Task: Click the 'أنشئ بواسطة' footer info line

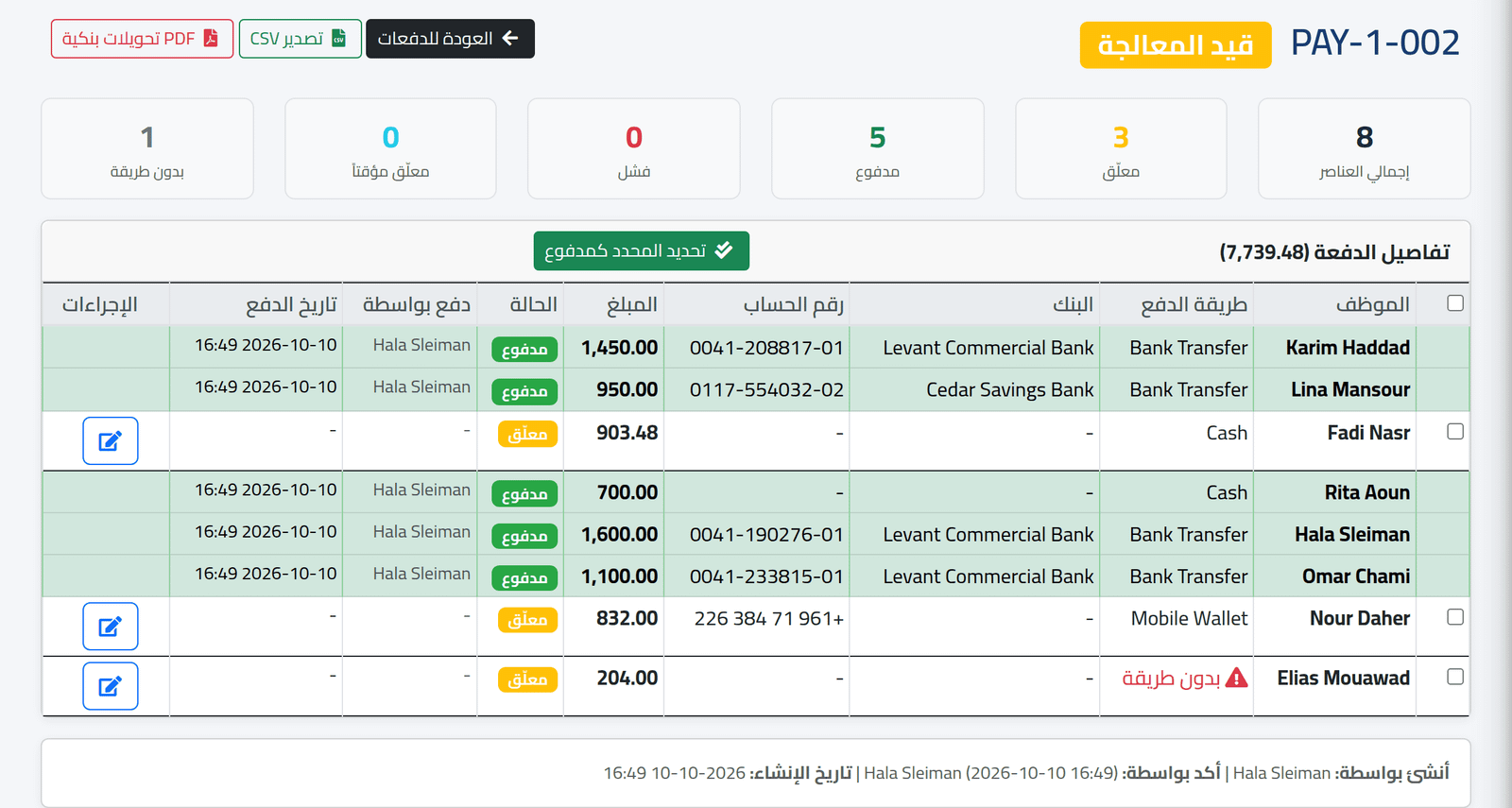Action: click(x=1025, y=773)
